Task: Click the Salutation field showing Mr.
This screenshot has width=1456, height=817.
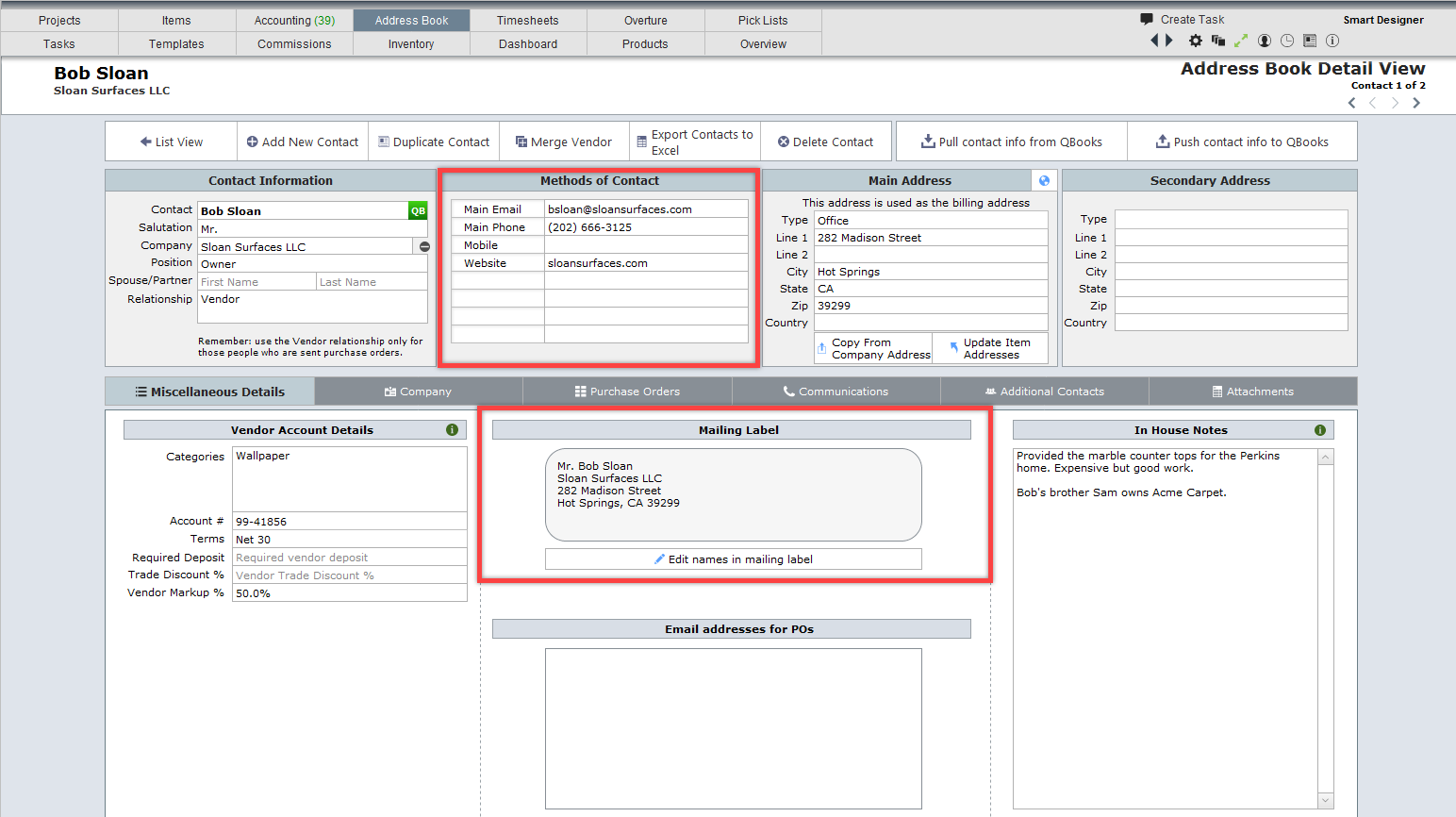Action: (312, 228)
